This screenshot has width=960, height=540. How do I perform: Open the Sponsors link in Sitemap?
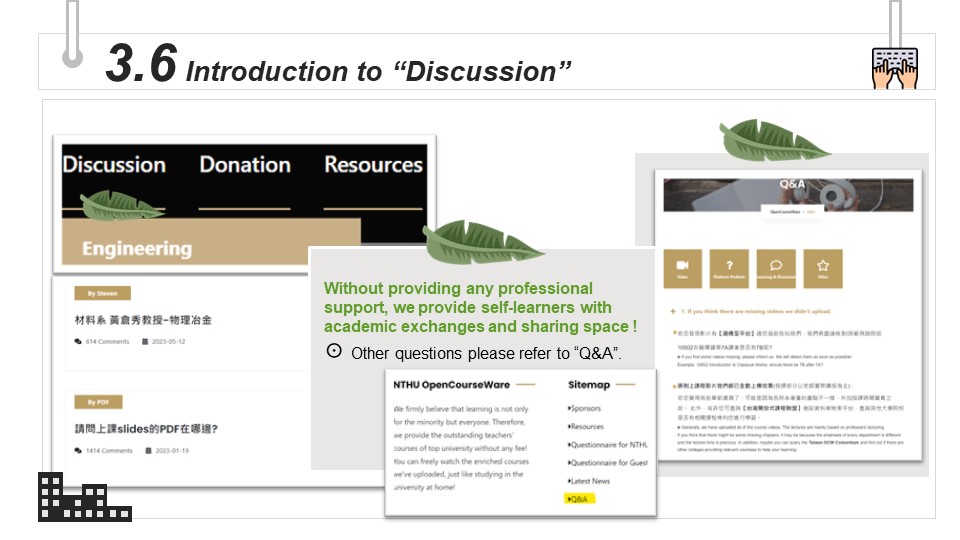click(586, 408)
